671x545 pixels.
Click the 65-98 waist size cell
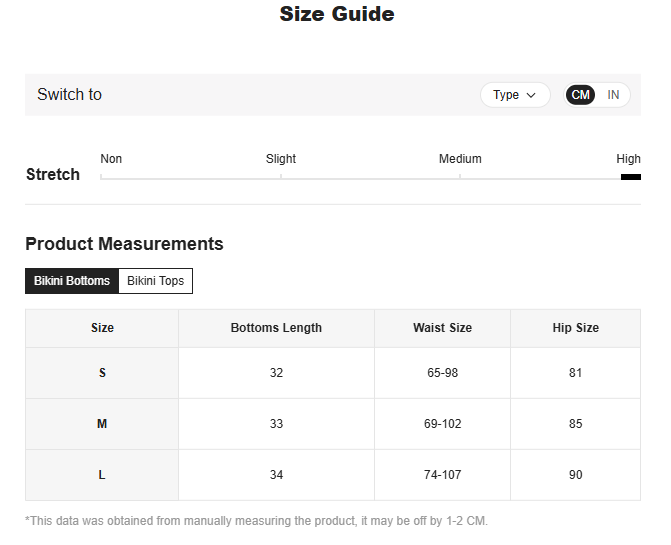pyautogui.click(x=442, y=373)
